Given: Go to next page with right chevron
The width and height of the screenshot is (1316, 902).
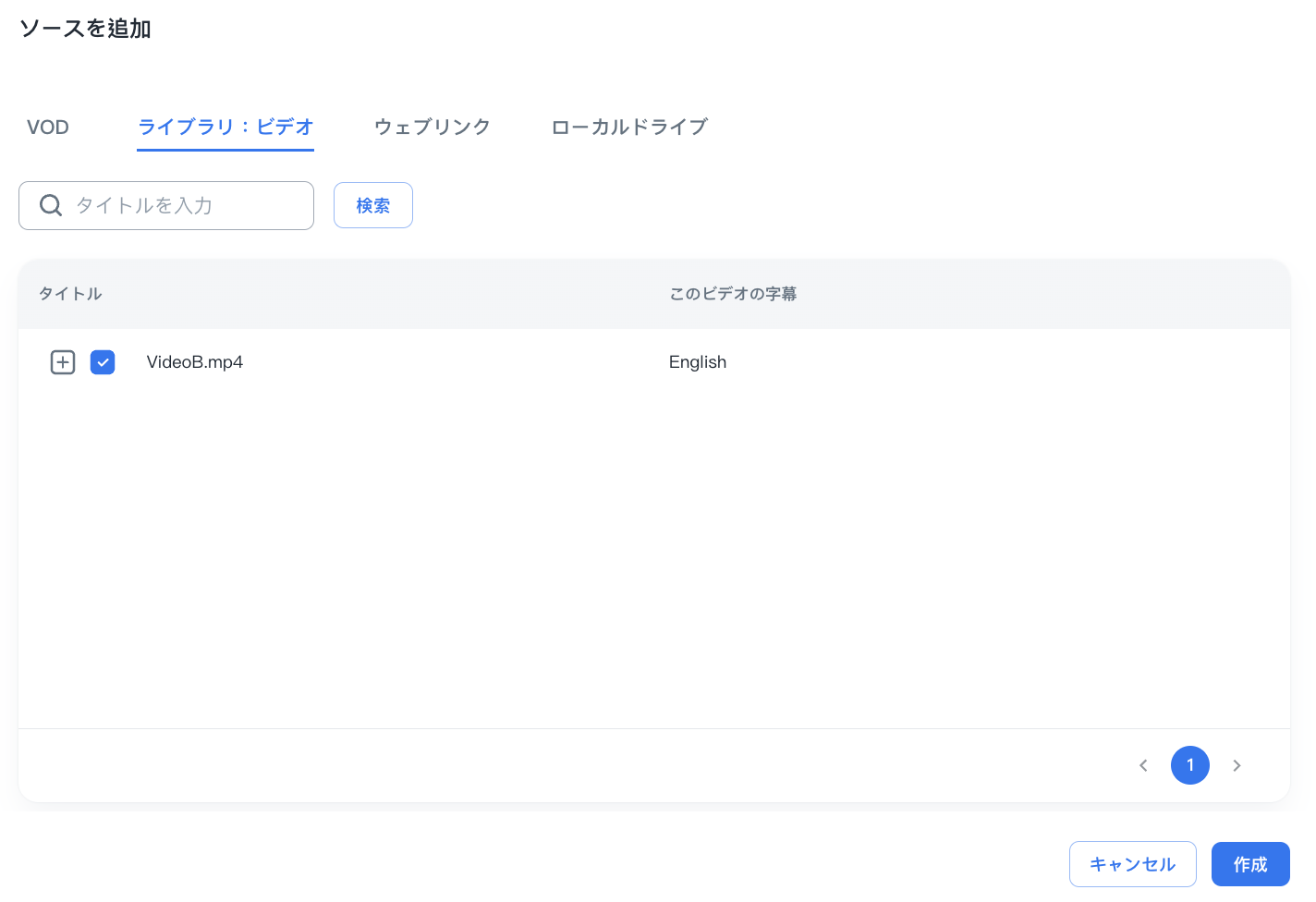Looking at the screenshot, I should click(x=1237, y=765).
